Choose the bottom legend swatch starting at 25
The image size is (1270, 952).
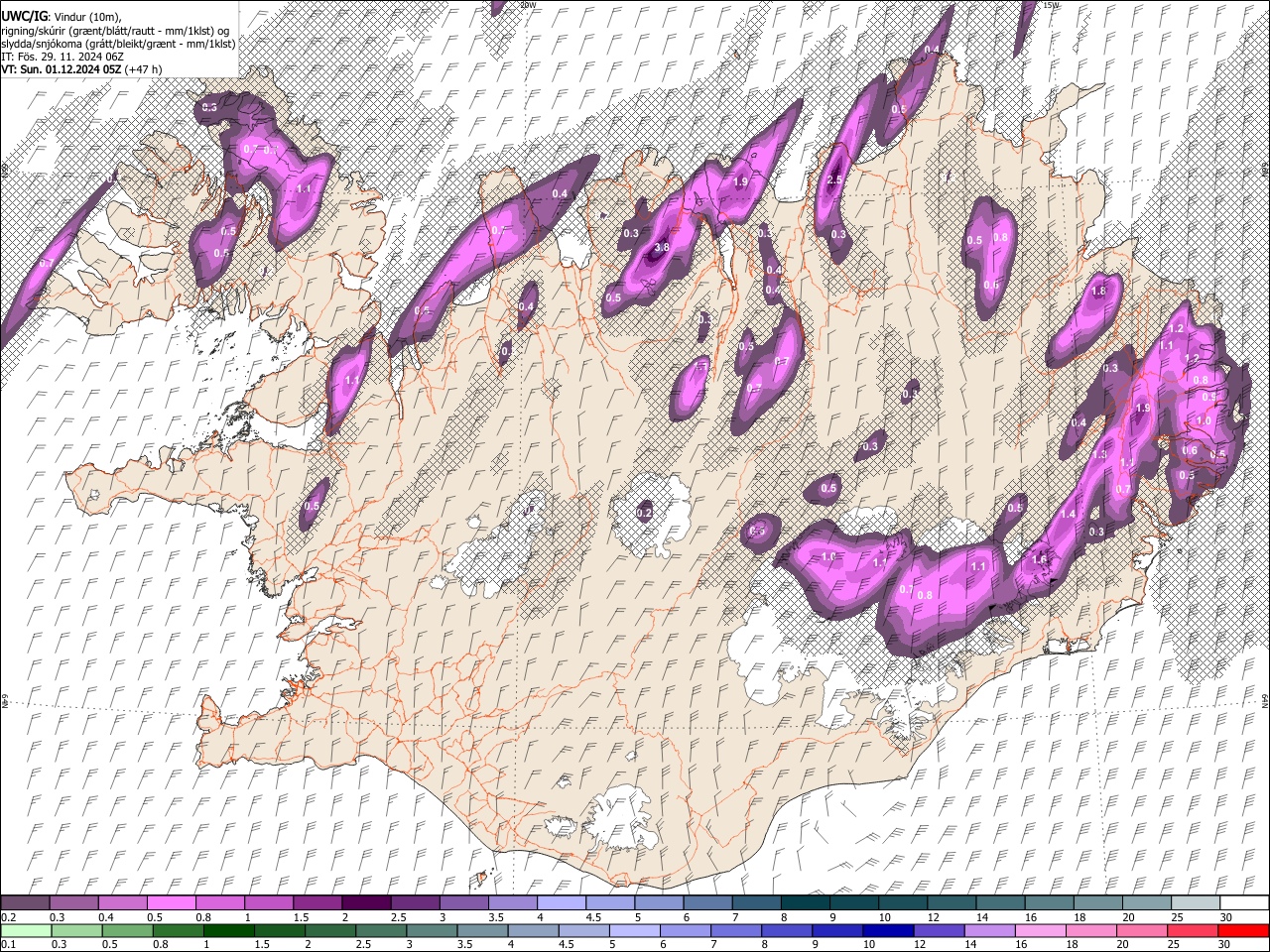[x=1192, y=930]
